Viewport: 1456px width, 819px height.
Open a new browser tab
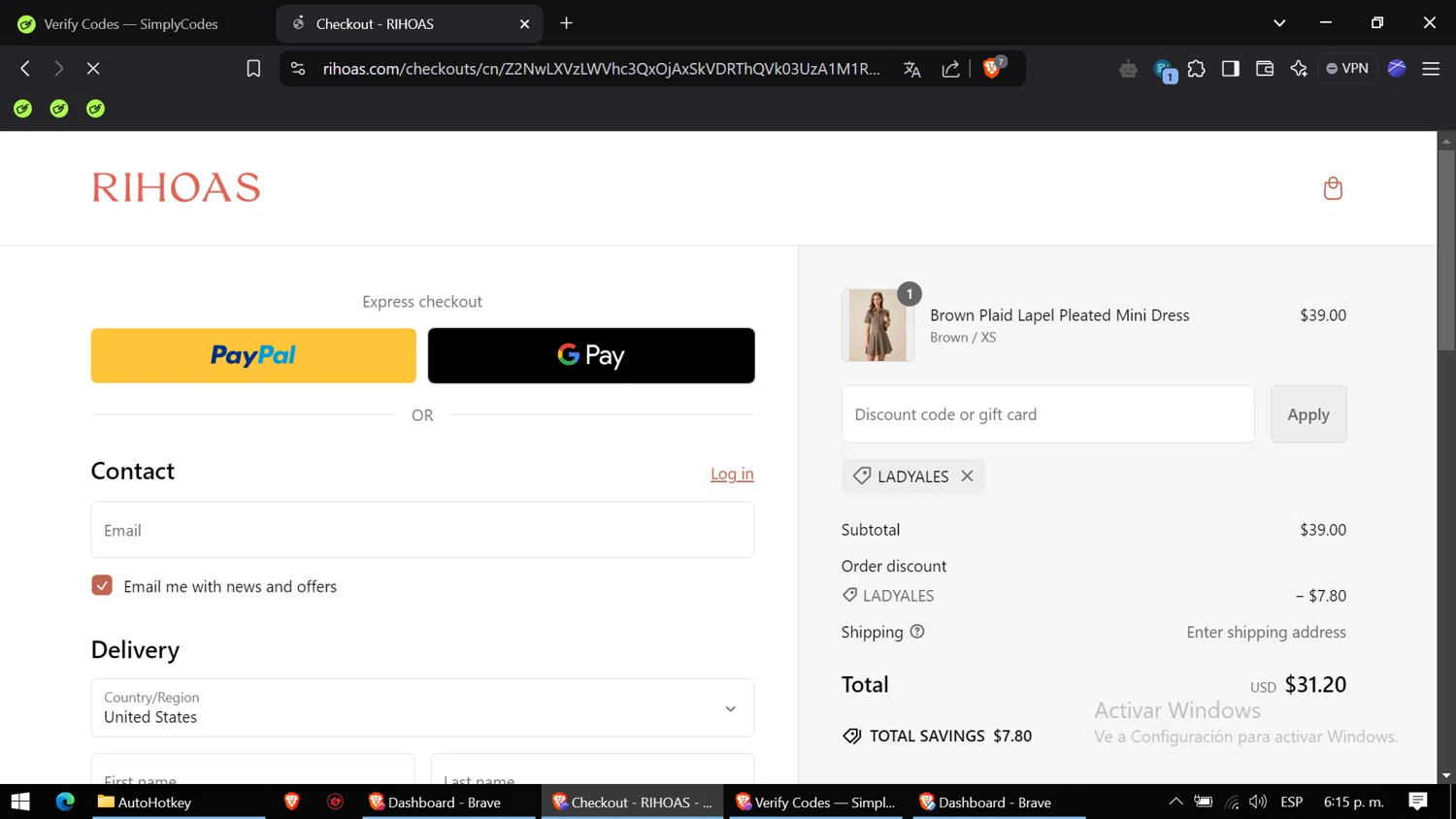(567, 23)
